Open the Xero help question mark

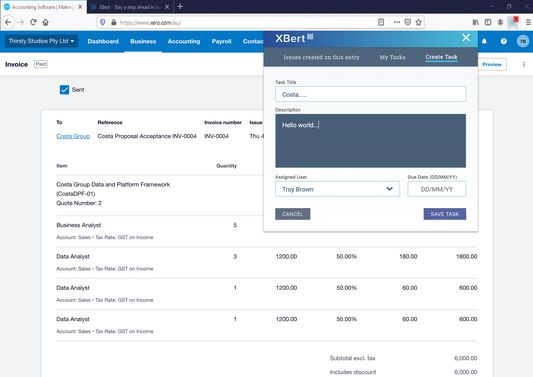[503, 41]
